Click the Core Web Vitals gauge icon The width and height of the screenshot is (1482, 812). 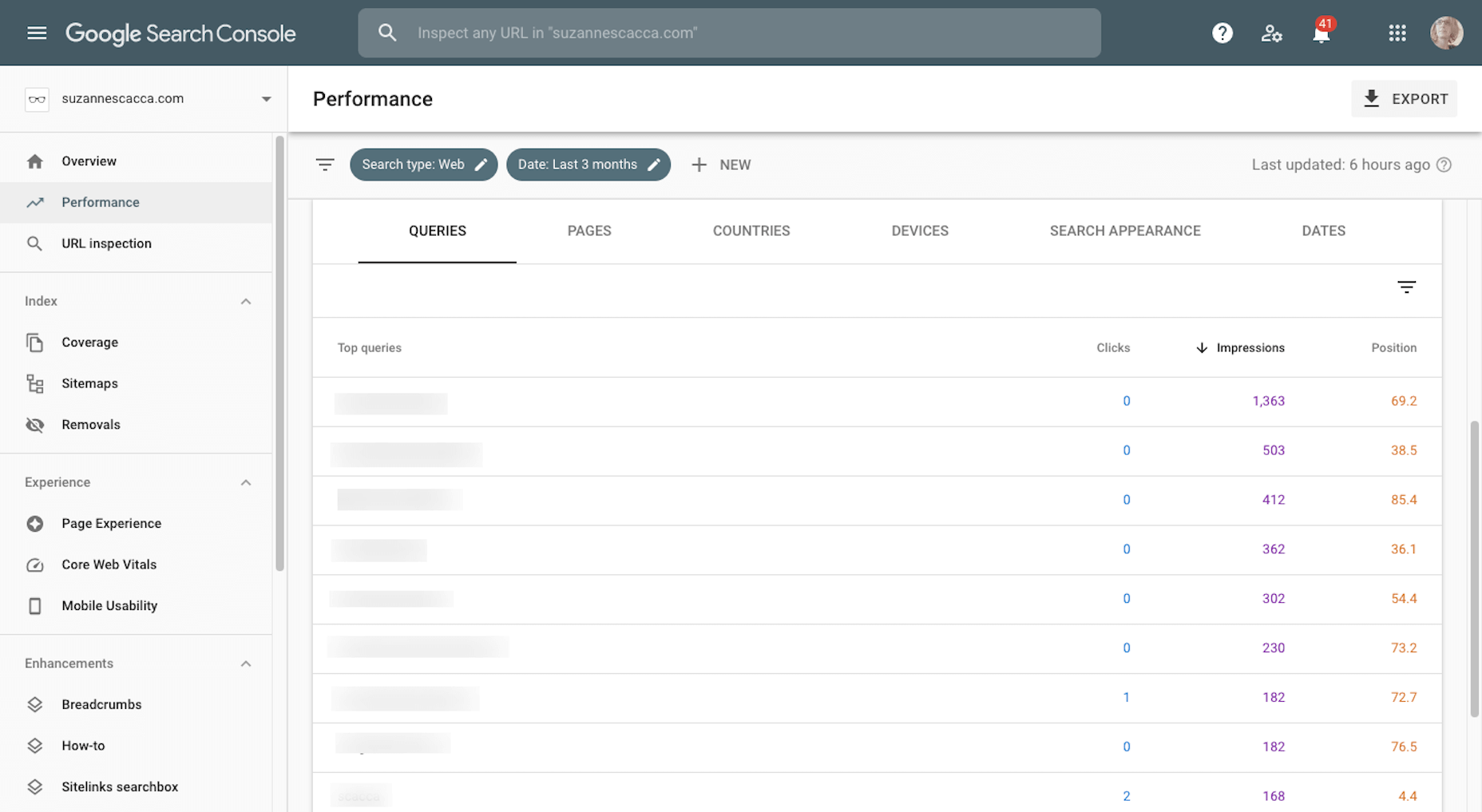coord(34,565)
